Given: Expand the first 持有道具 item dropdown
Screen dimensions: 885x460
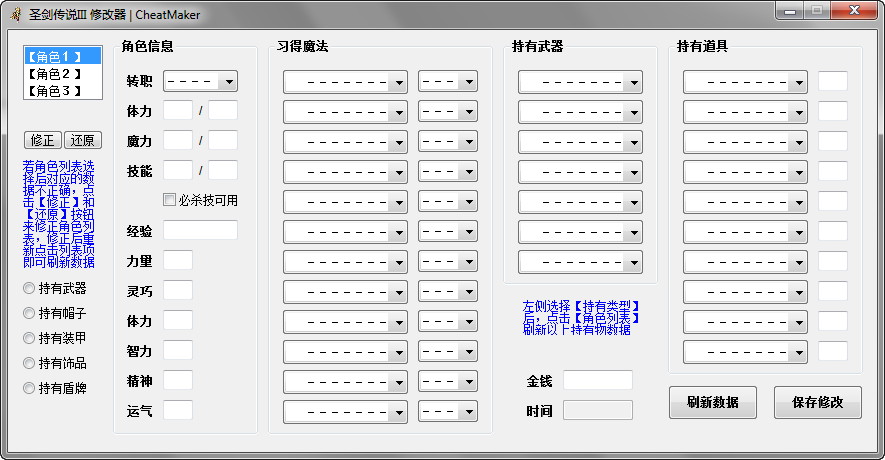Looking at the screenshot, I should tap(745, 81).
